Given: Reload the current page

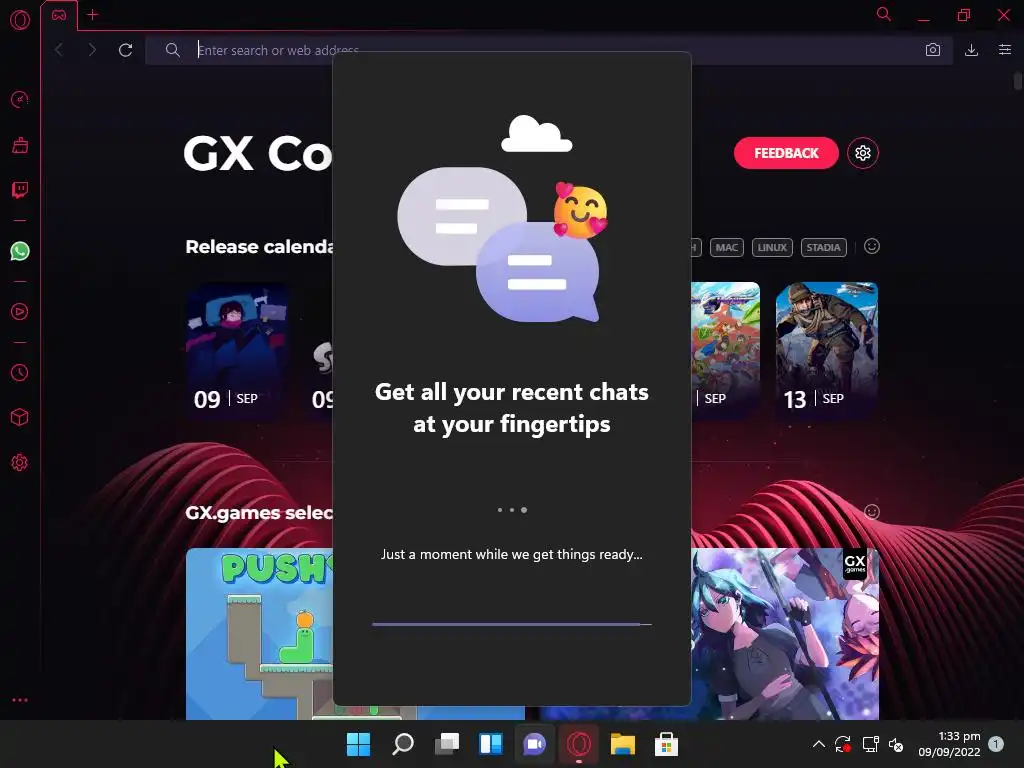Looking at the screenshot, I should [125, 50].
